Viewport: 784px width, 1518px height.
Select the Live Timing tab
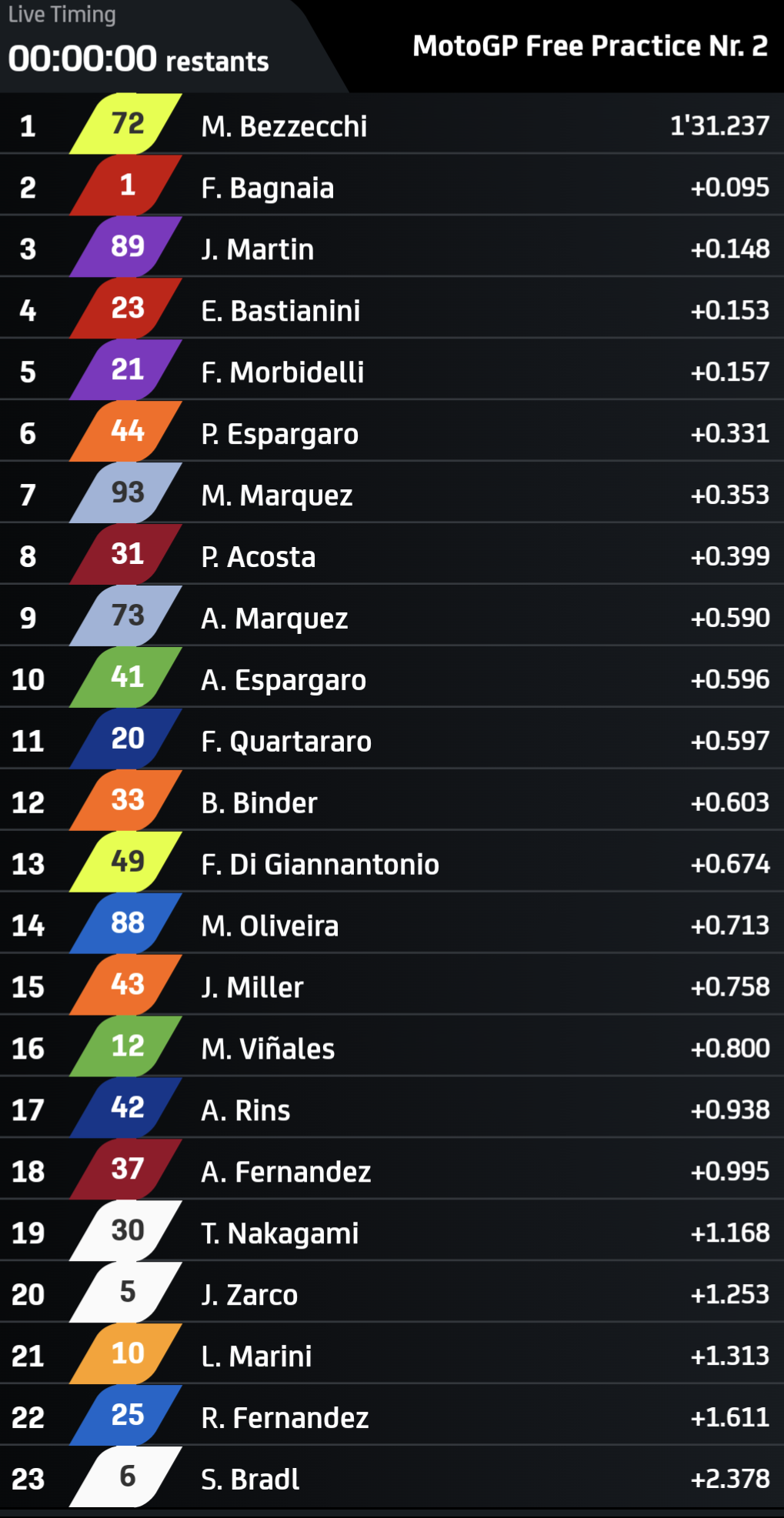(x=62, y=15)
